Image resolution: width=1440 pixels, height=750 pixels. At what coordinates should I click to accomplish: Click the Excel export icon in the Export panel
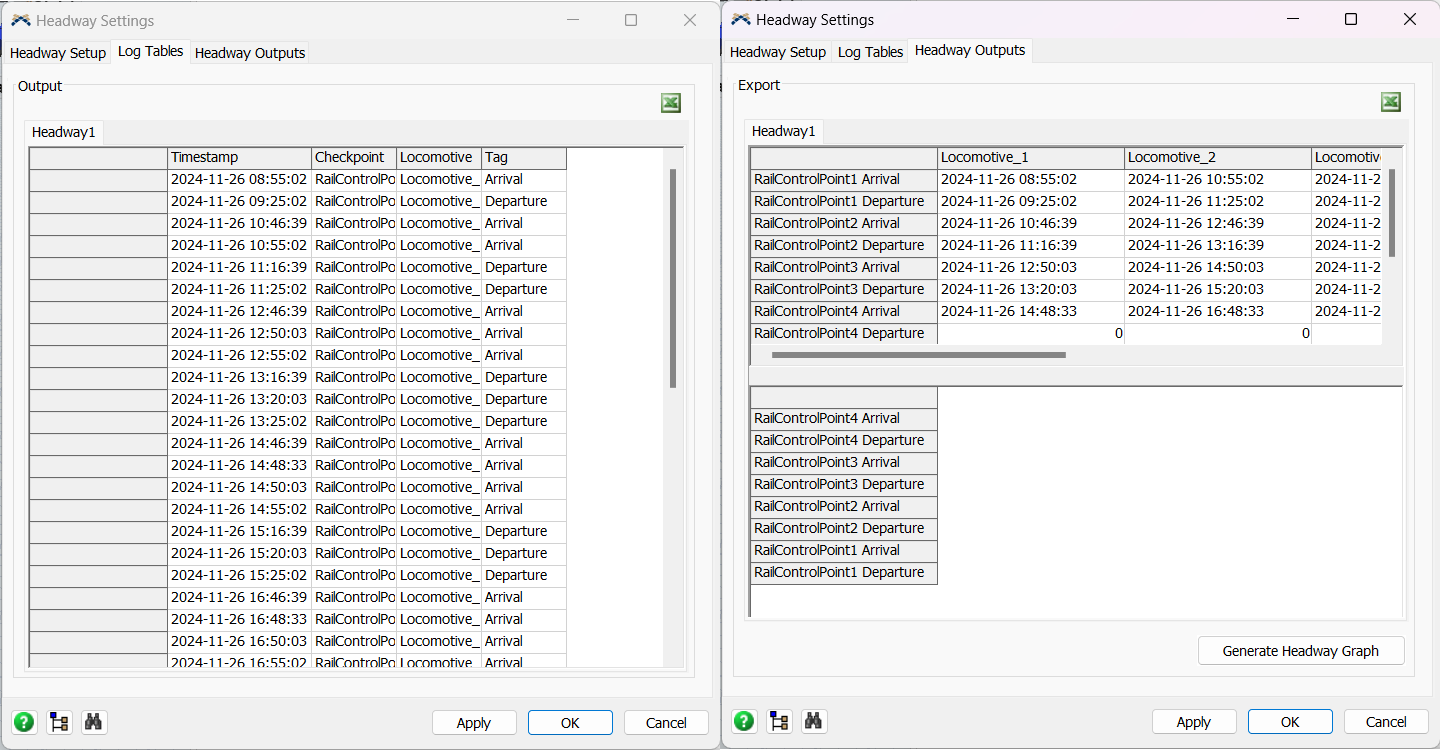point(1391,102)
